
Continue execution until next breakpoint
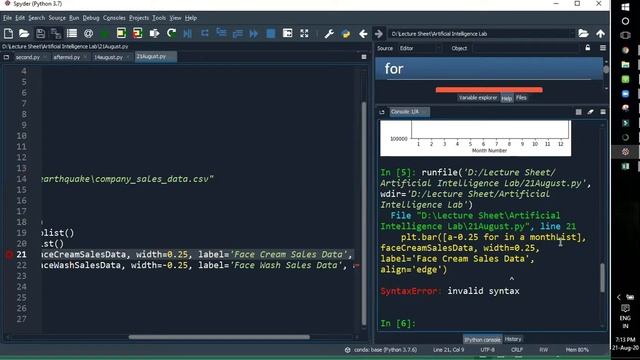click(x=253, y=33)
